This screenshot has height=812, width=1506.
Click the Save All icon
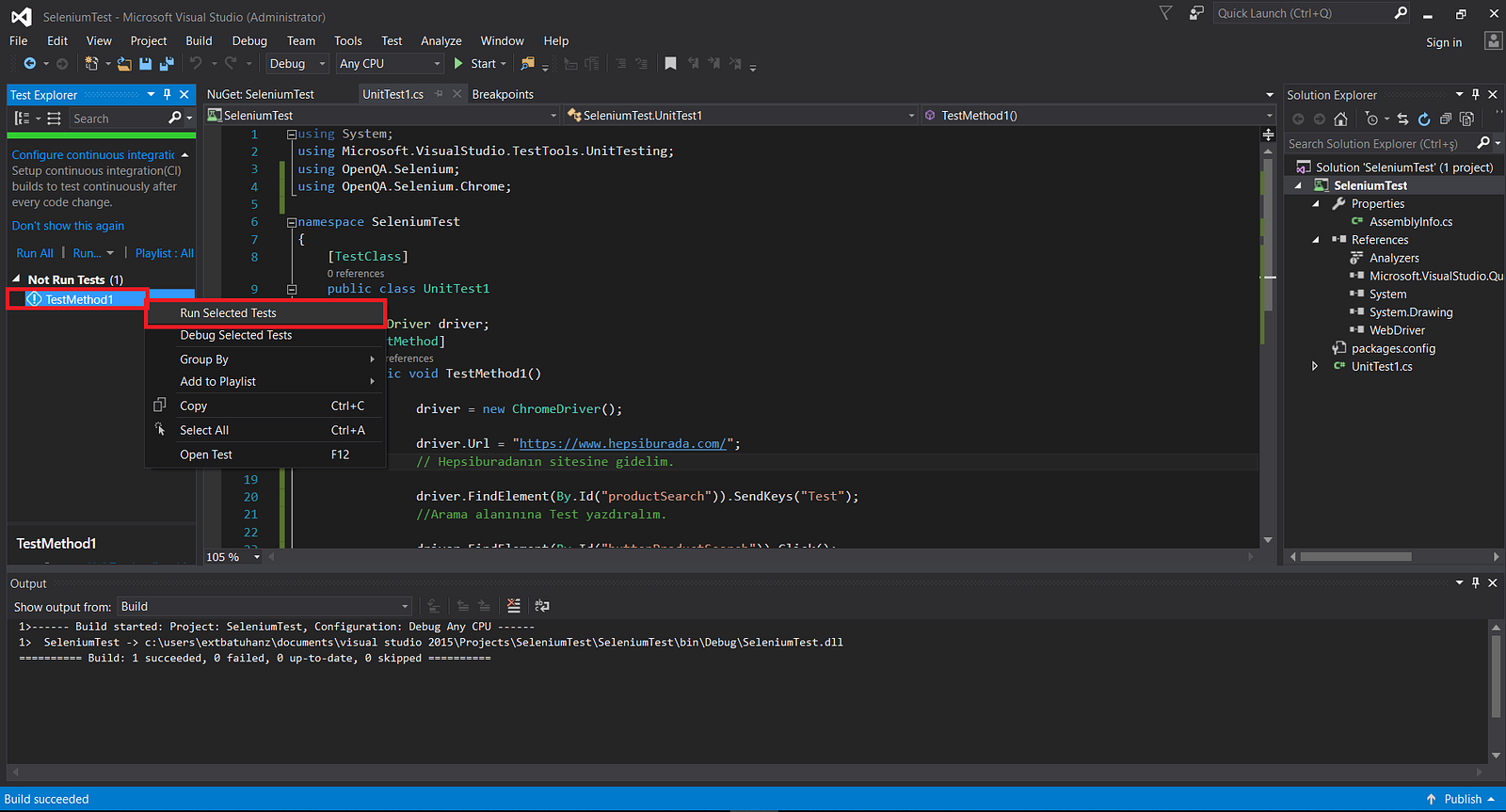(167, 64)
